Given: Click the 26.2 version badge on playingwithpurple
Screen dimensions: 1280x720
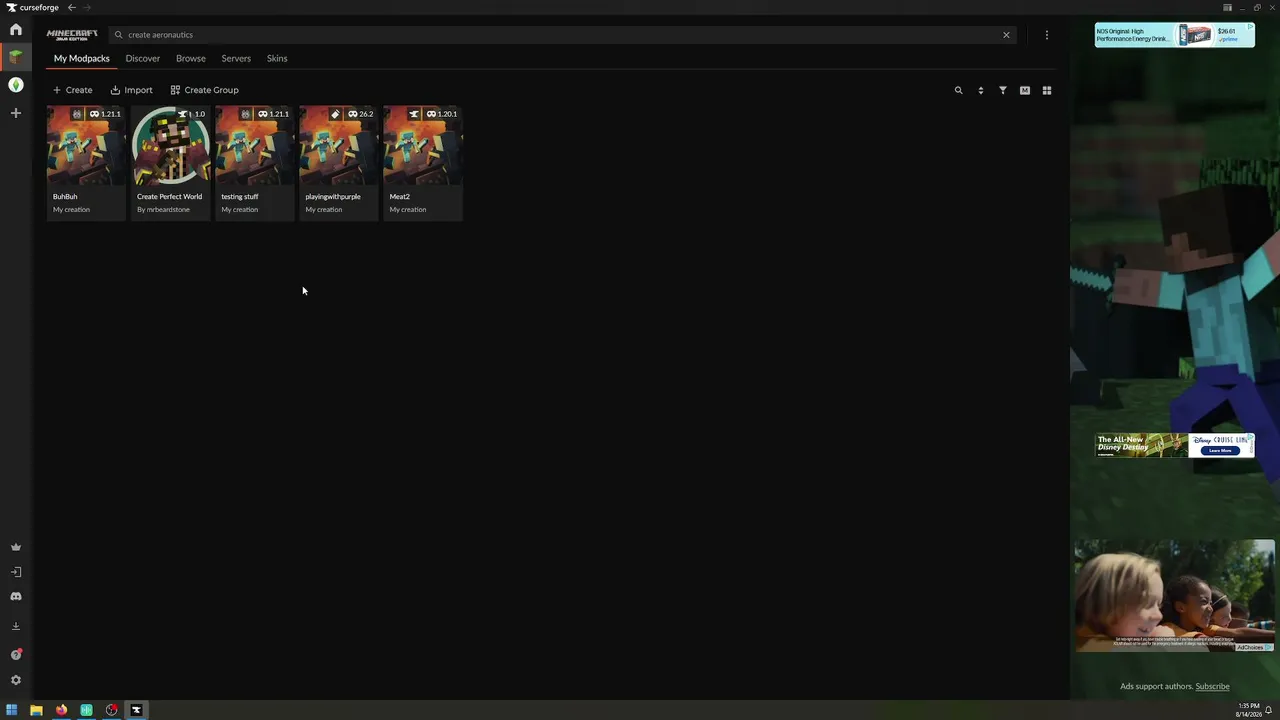Looking at the screenshot, I should (360, 114).
